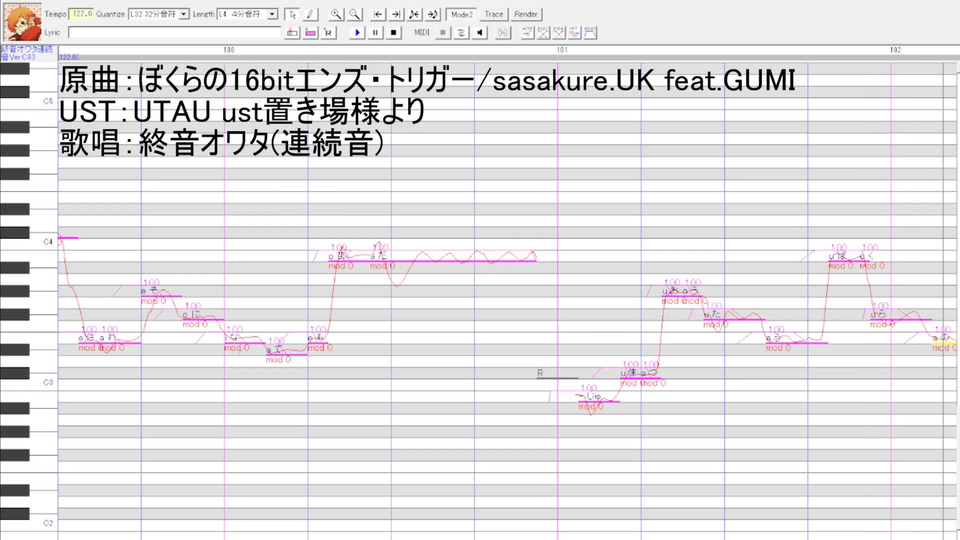This screenshot has height=540, width=960.
Task: Click the MIDI record square icon
Action: [x=443, y=32]
